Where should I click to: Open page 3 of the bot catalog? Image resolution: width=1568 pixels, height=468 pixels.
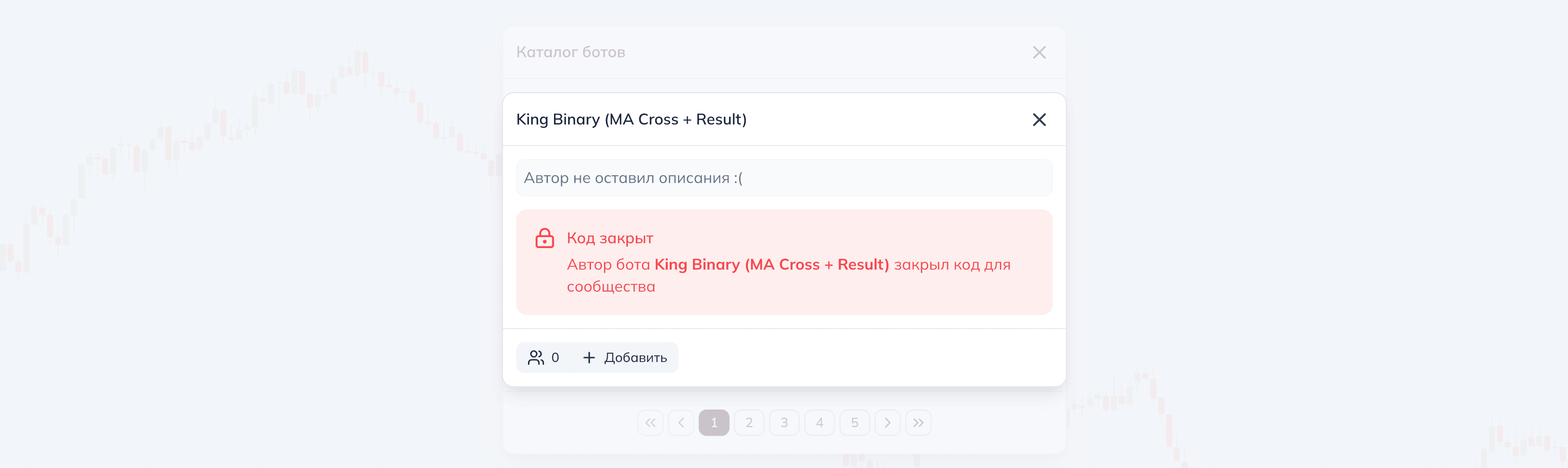(784, 422)
